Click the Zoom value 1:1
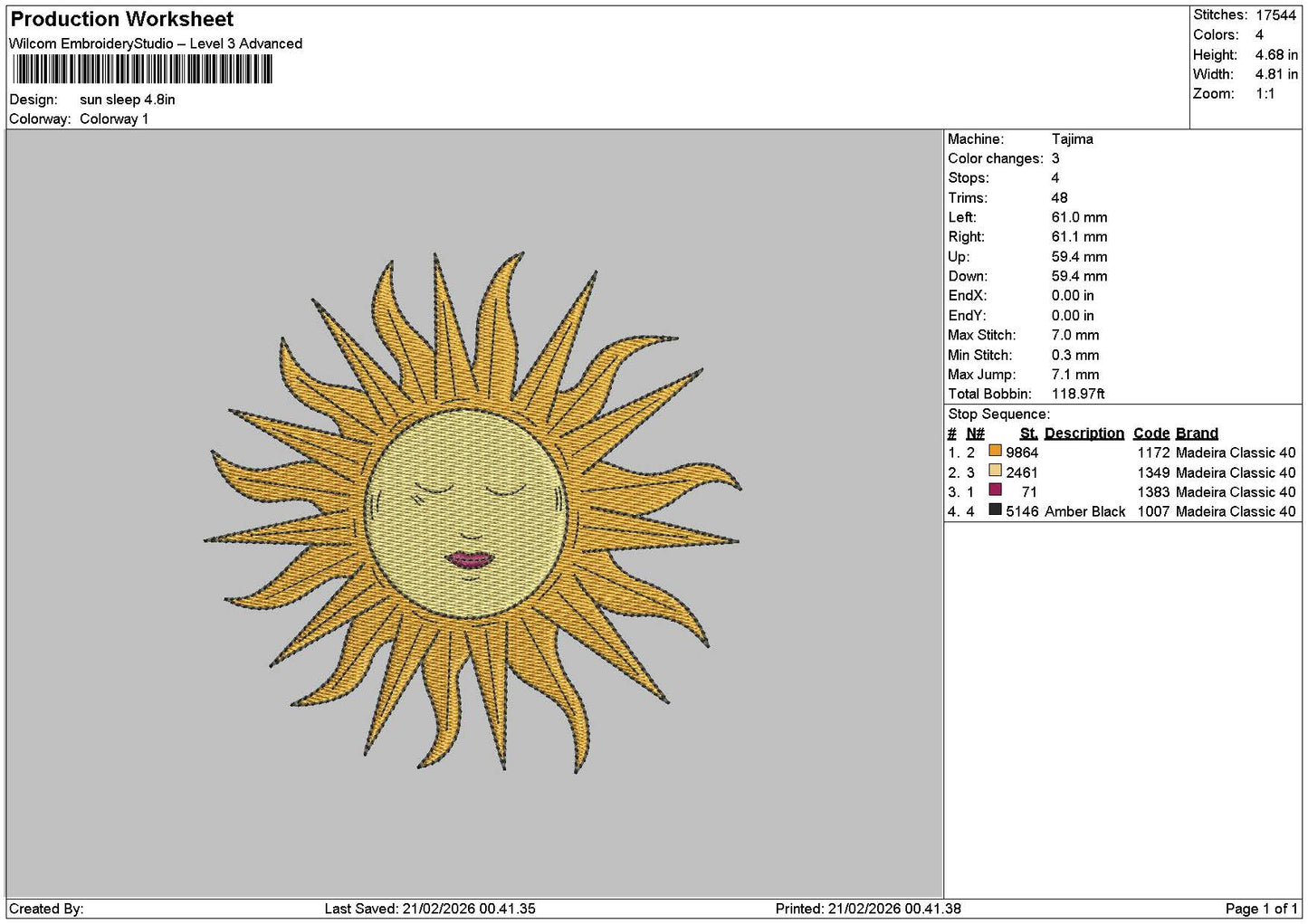 tap(1265, 94)
